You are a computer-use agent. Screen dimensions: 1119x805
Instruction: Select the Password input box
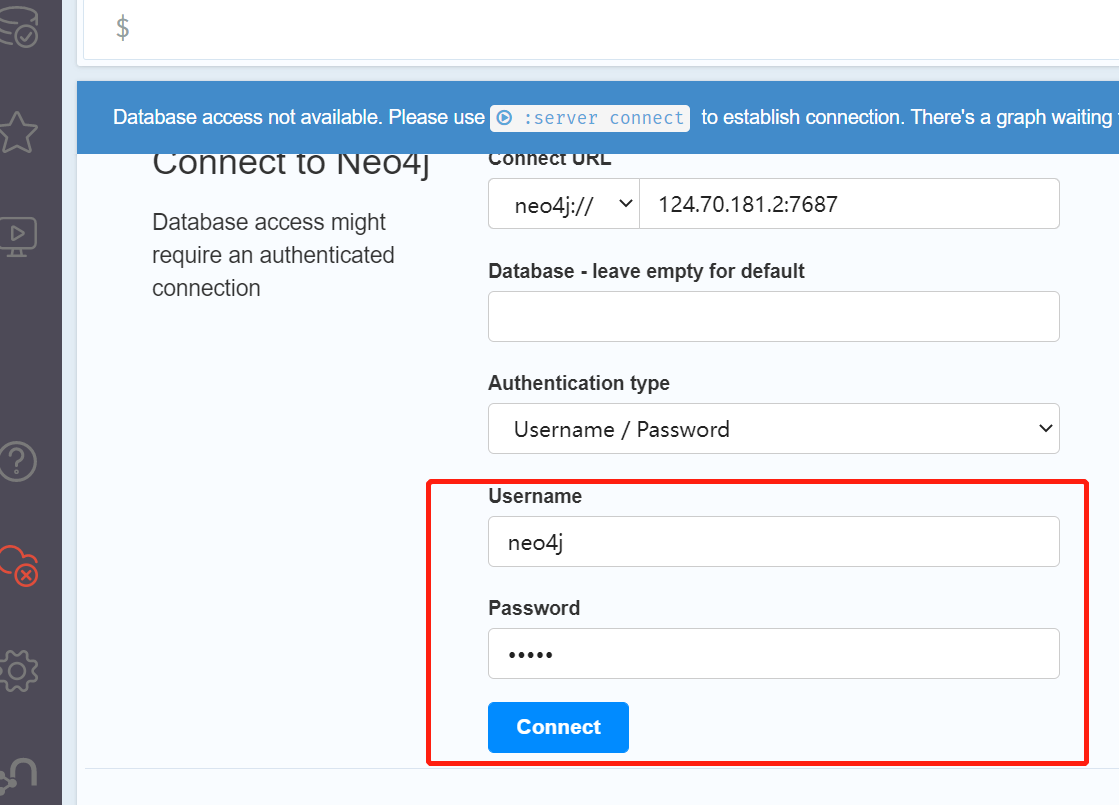[773, 654]
